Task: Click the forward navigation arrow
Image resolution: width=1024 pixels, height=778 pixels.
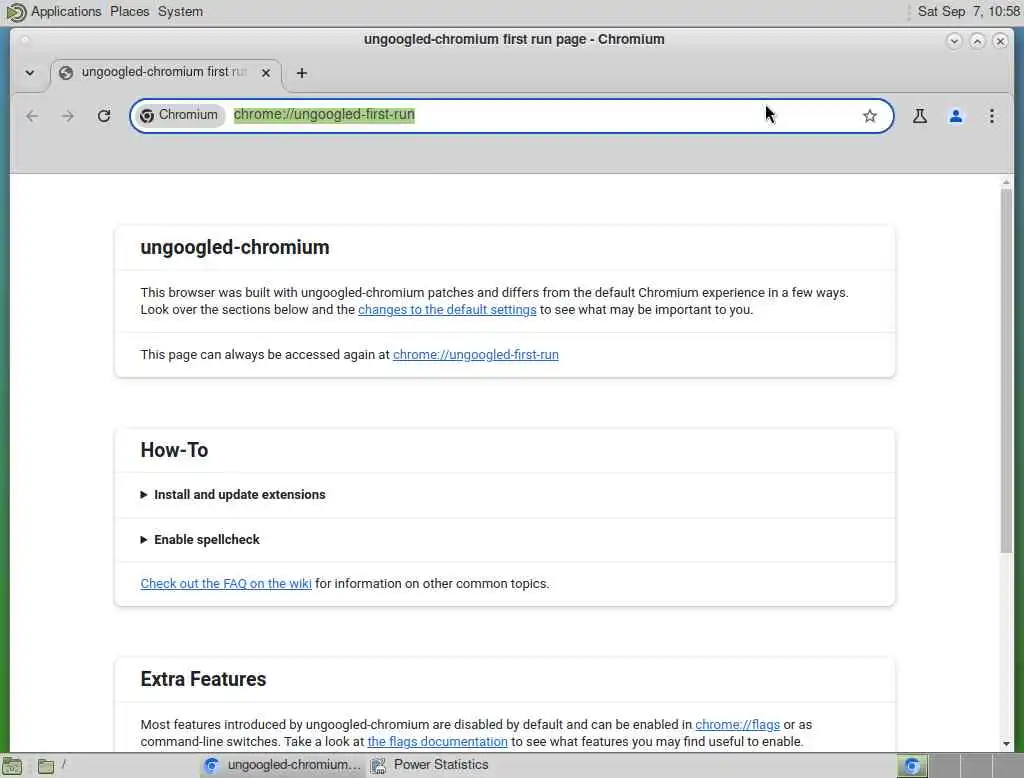Action: [68, 116]
